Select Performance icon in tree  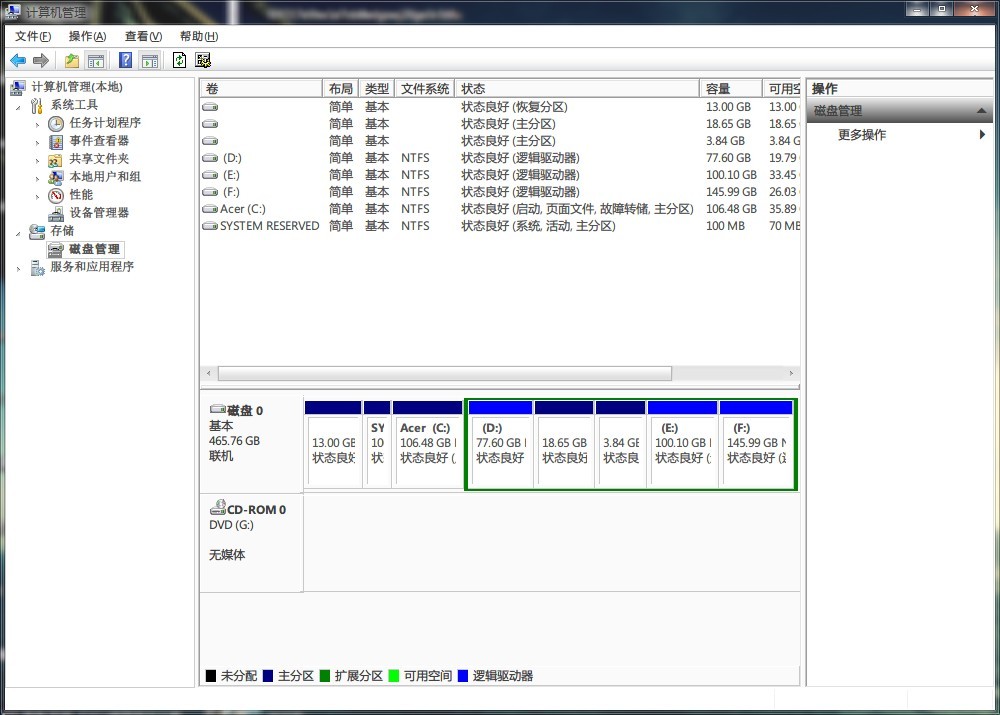pyautogui.click(x=56, y=195)
